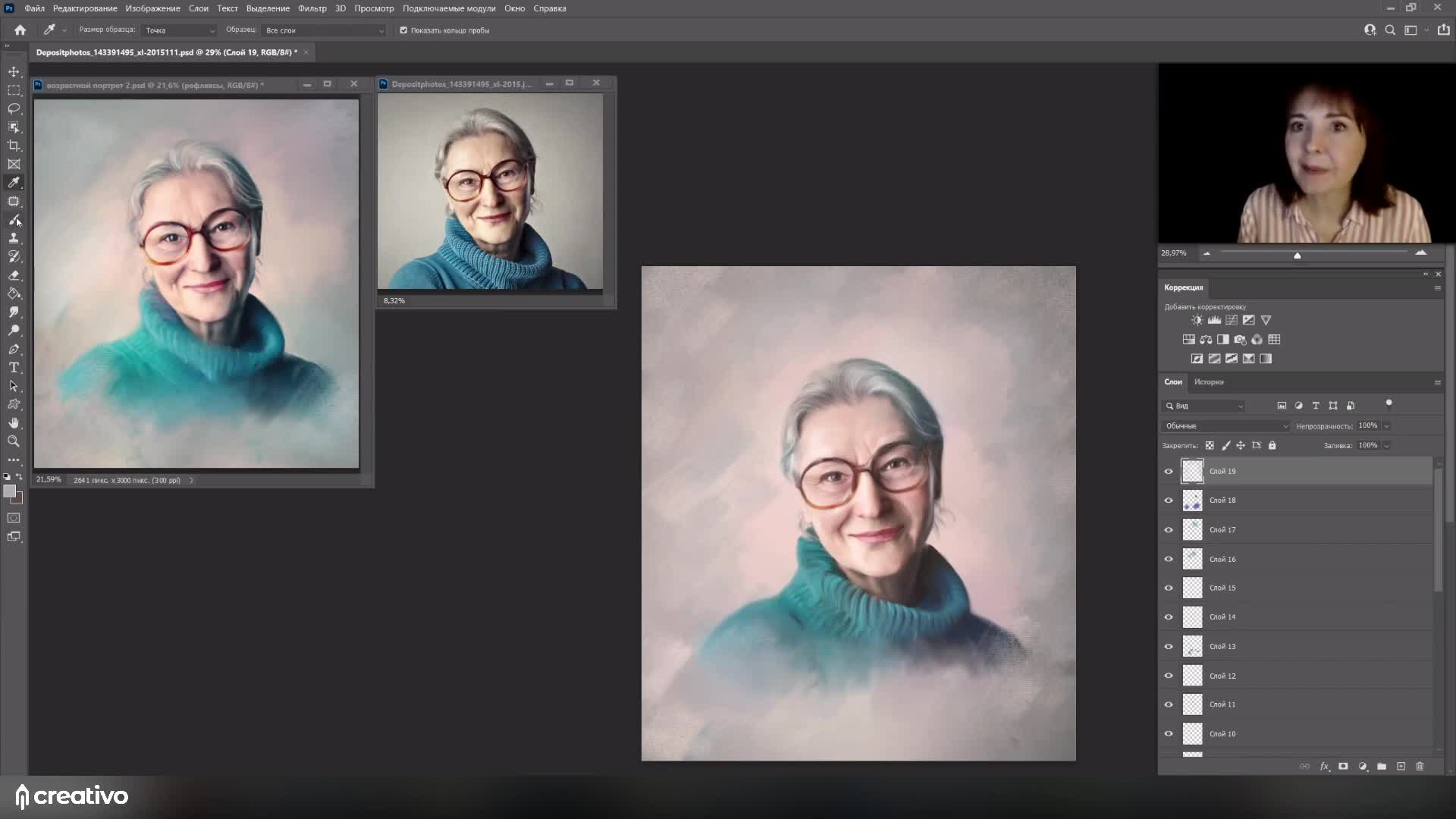1456x819 pixels.
Task: Click the navigator zoom slider handle
Action: pos(1298,256)
